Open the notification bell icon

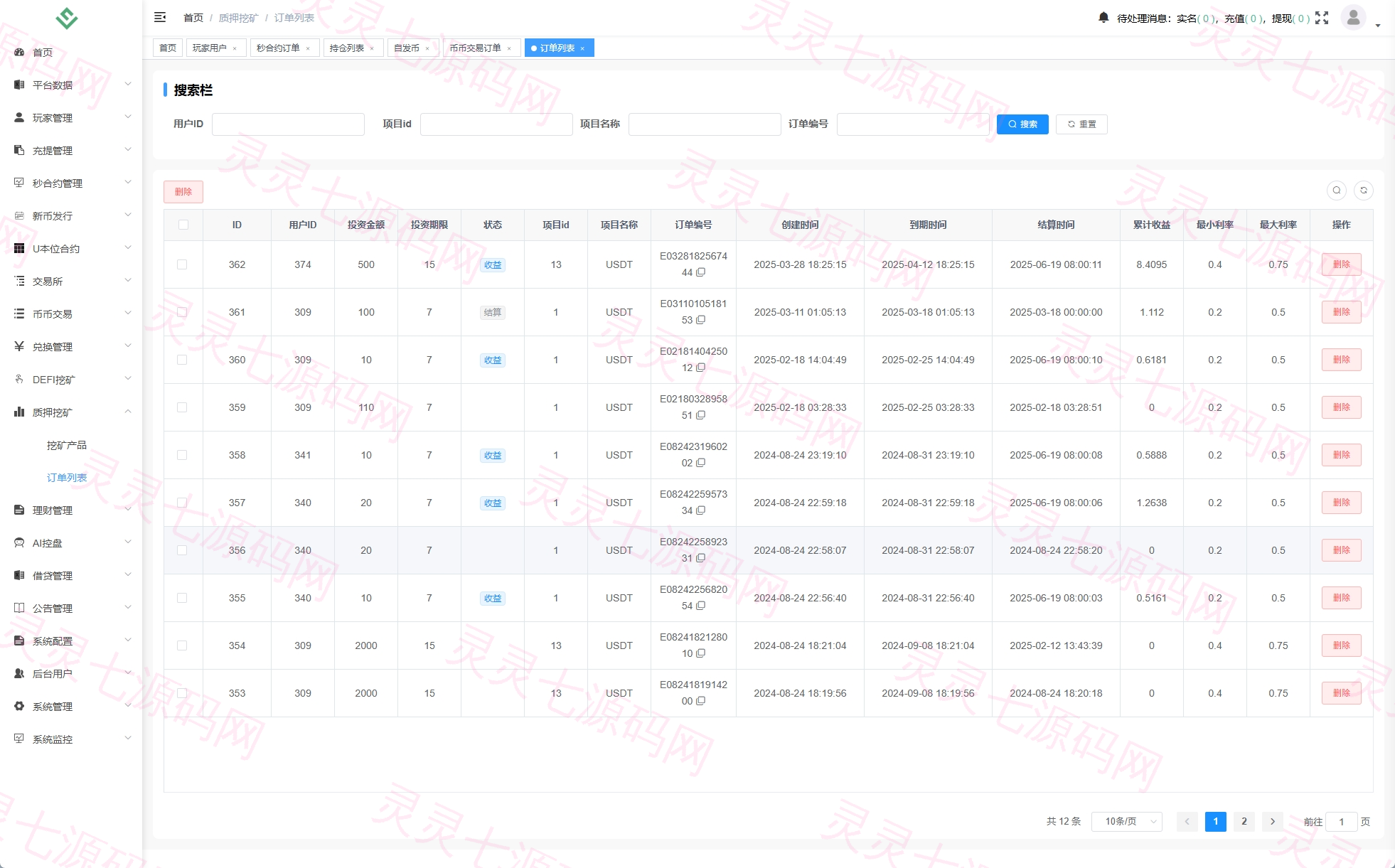[x=1103, y=17]
